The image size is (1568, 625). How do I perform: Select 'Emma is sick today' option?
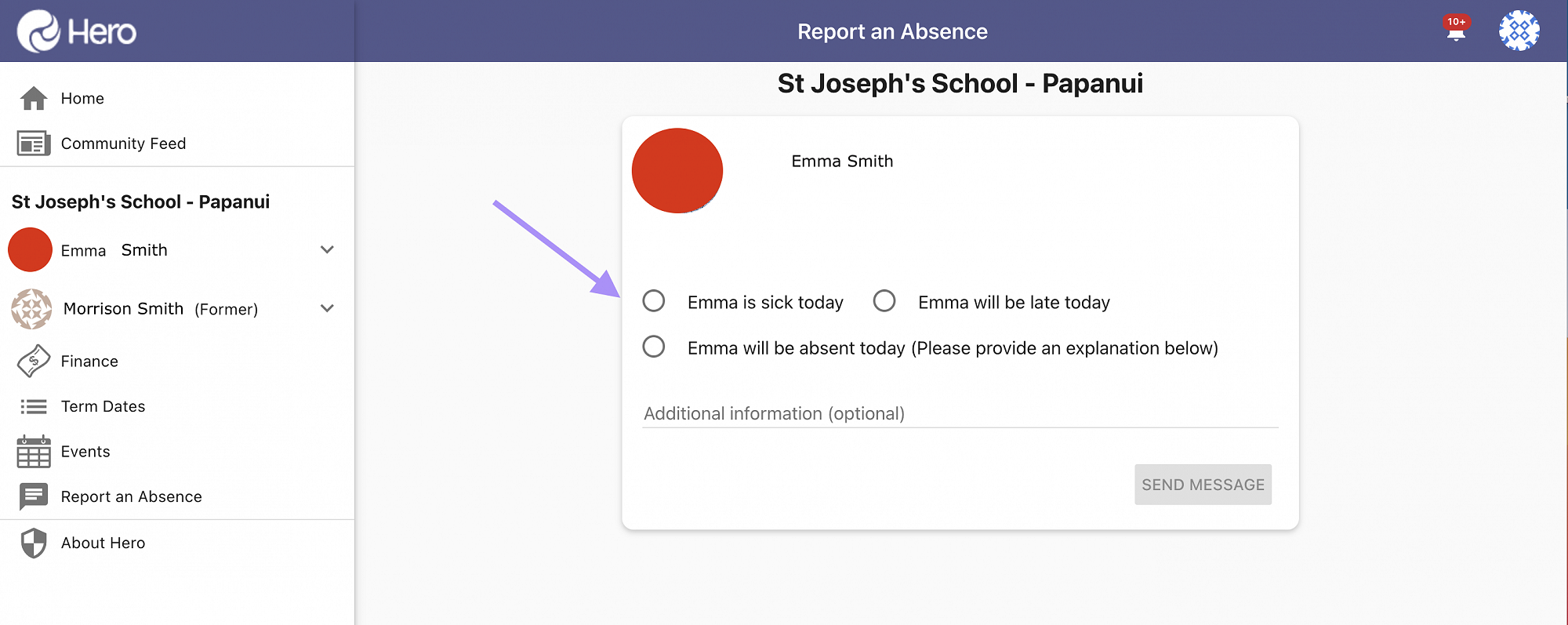point(654,301)
